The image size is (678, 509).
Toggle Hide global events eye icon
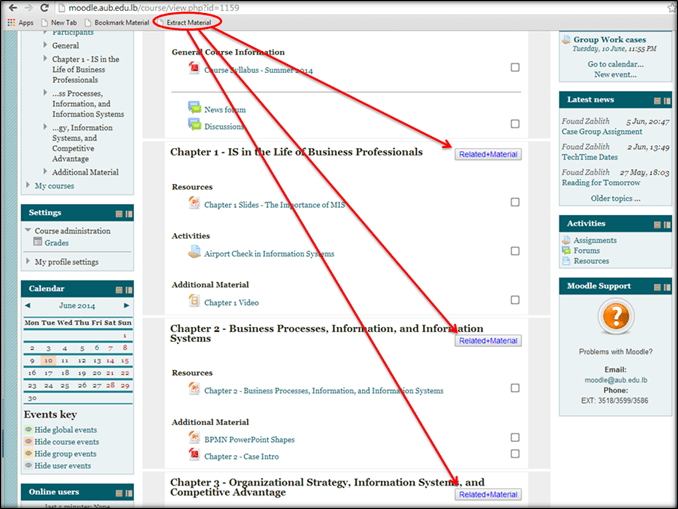pos(29,429)
